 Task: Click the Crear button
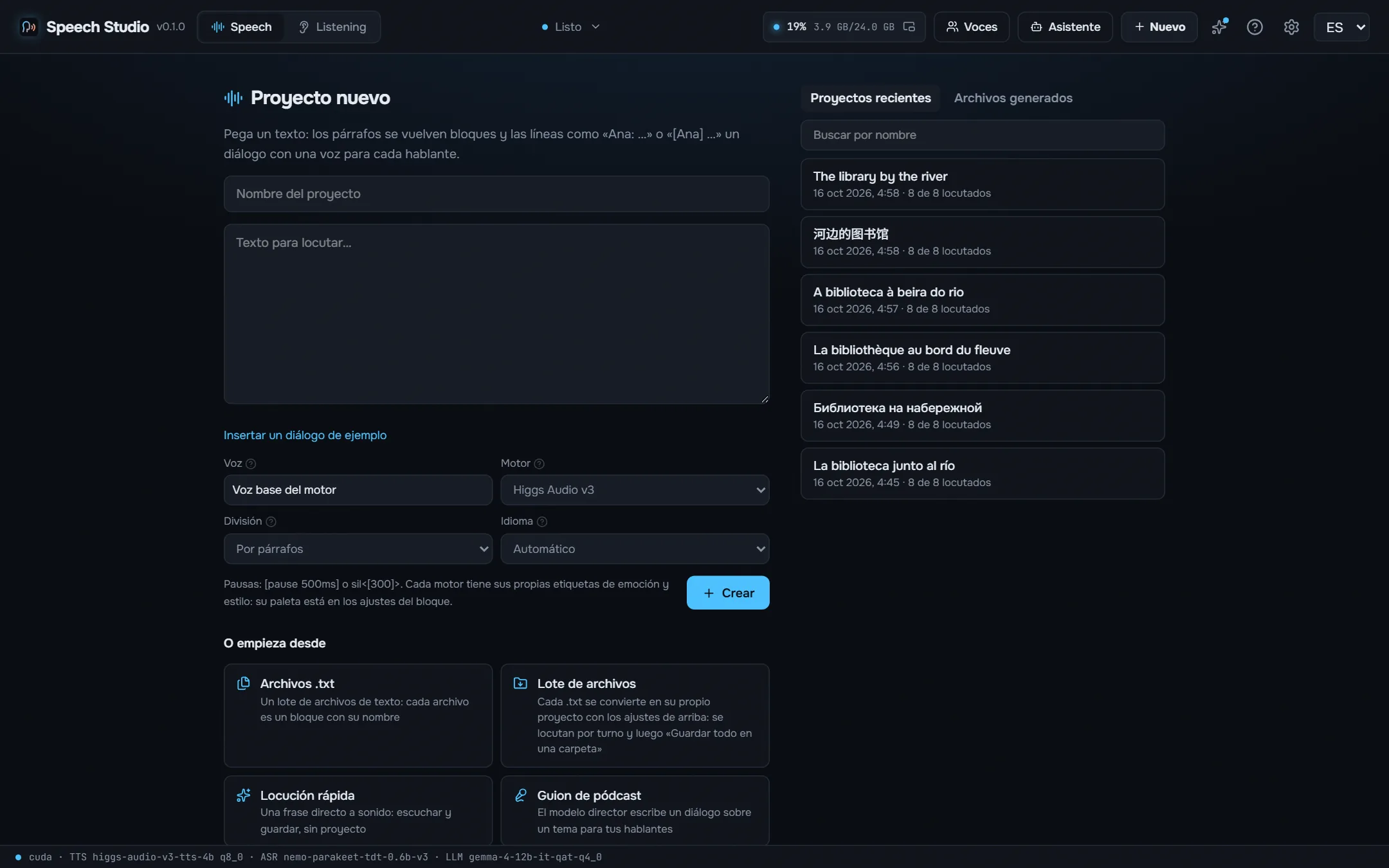(728, 593)
